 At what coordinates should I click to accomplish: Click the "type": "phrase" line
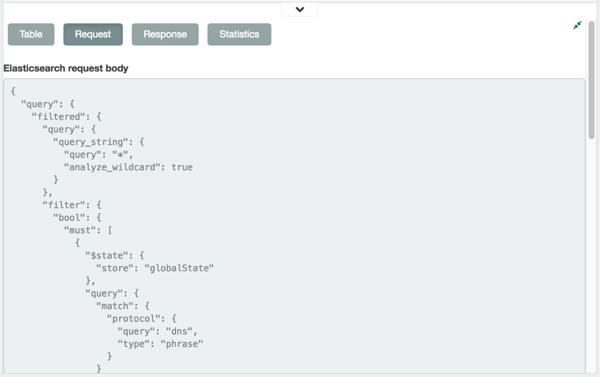[160, 344]
